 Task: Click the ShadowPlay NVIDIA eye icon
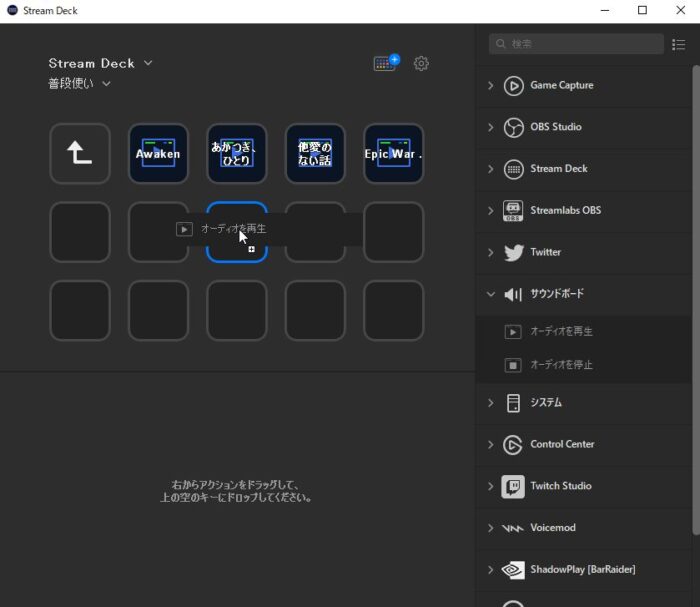(513, 570)
